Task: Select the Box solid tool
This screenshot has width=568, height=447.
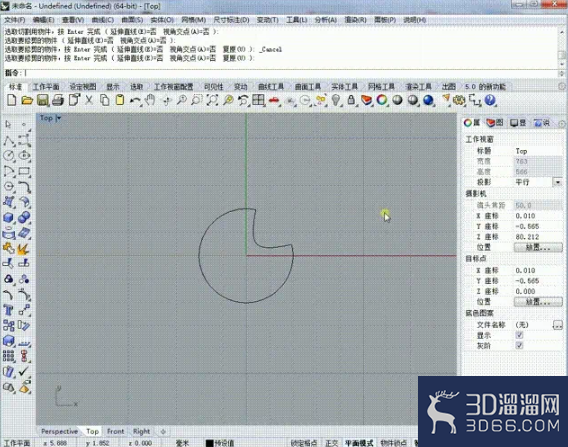Action: click(x=9, y=217)
